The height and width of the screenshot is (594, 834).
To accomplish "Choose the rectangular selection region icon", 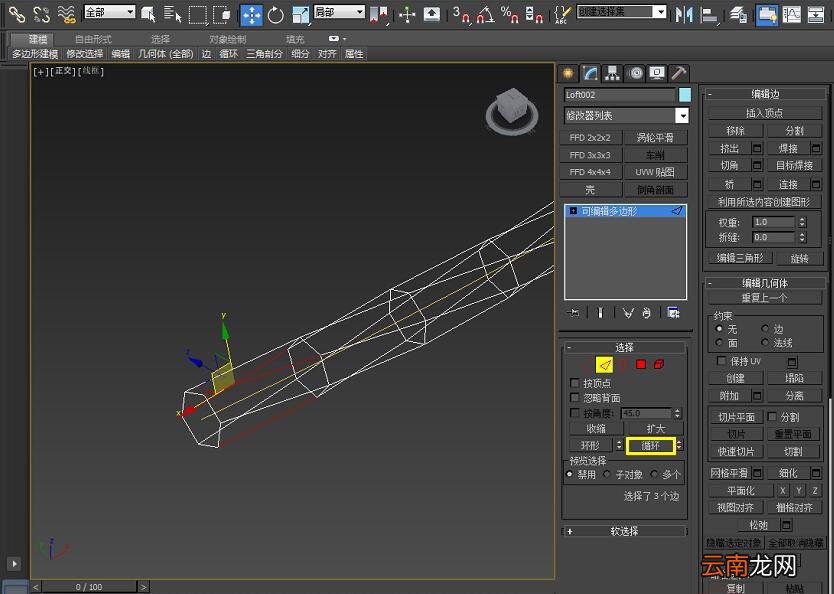I will [197, 14].
